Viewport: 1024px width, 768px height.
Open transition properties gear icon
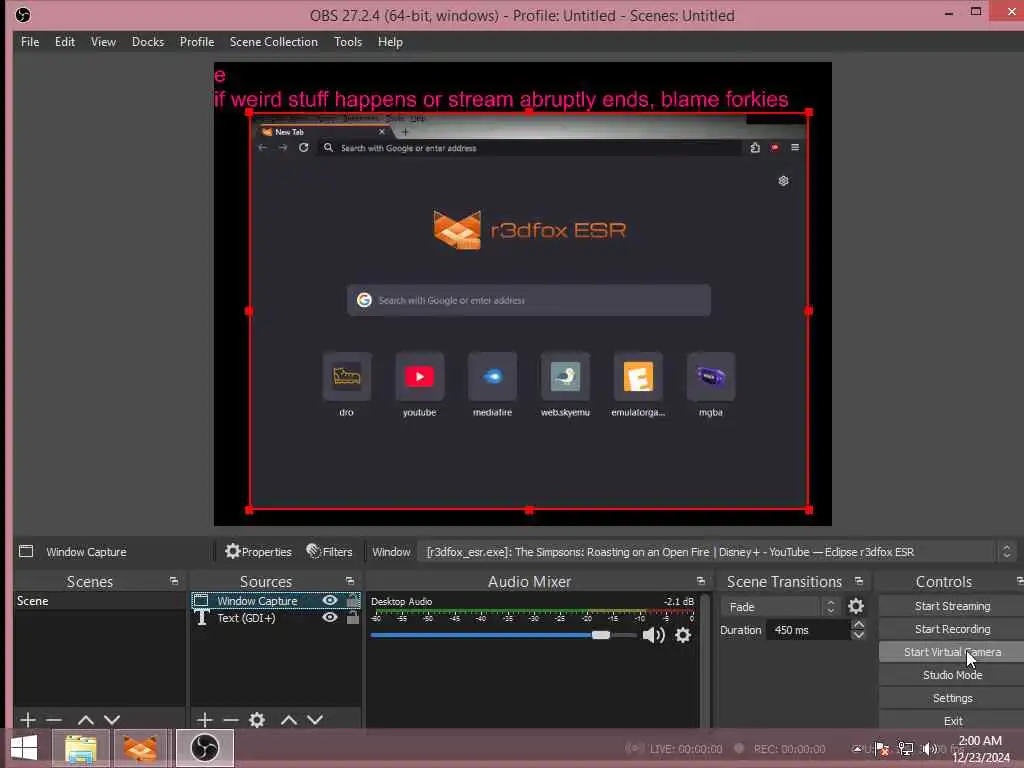[856, 607]
